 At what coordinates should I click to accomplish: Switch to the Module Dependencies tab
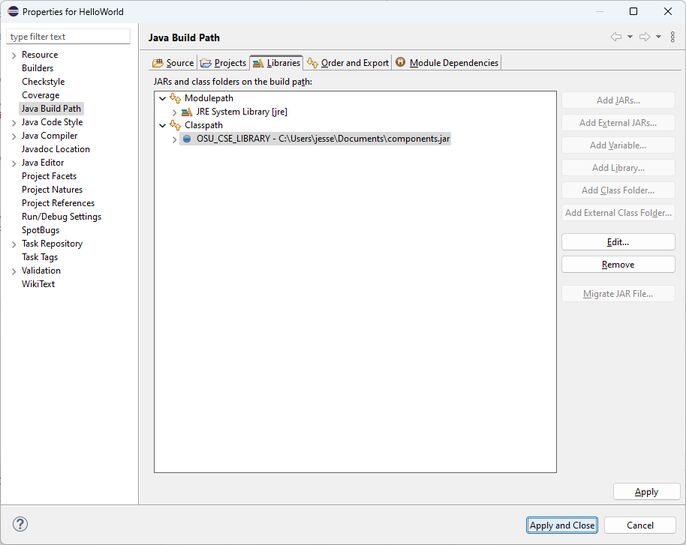(x=446, y=63)
